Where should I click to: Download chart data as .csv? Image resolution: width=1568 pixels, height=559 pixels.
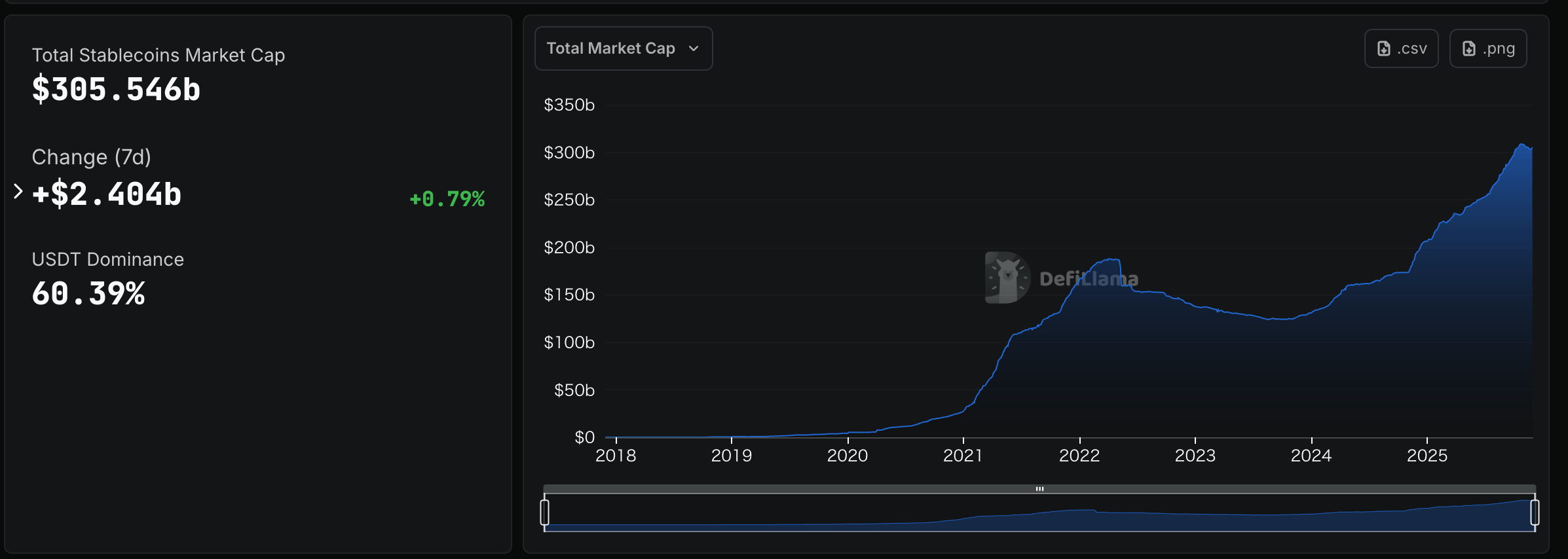click(1401, 48)
